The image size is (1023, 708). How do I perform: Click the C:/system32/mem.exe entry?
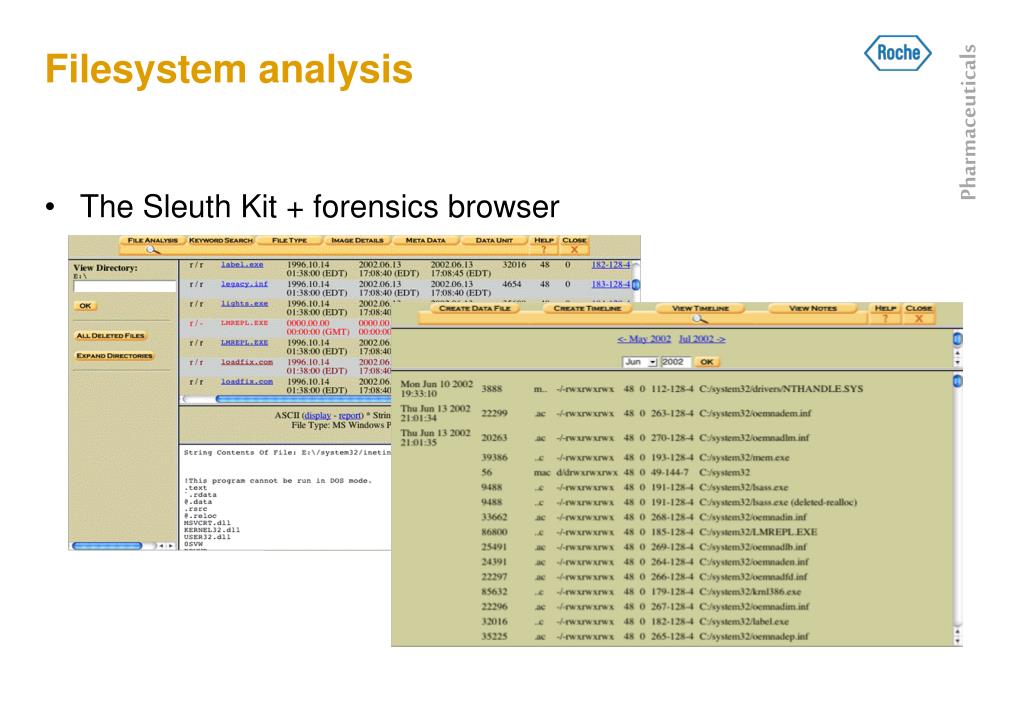(x=744, y=457)
